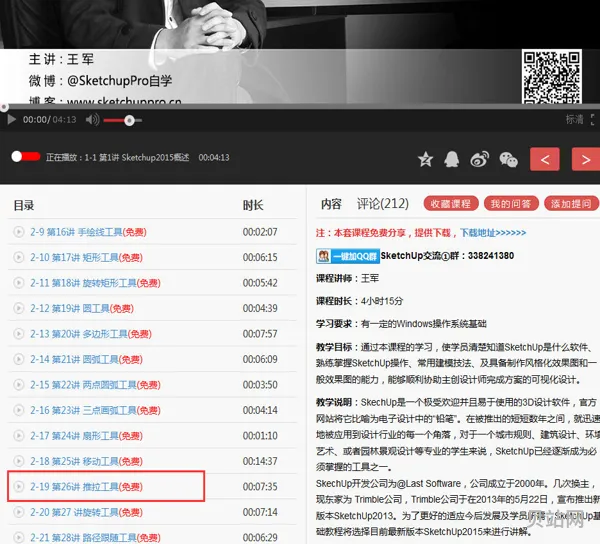Open lesson 2-18 第25讲 移动工具
This screenshot has width=600, height=544.
[86, 461]
